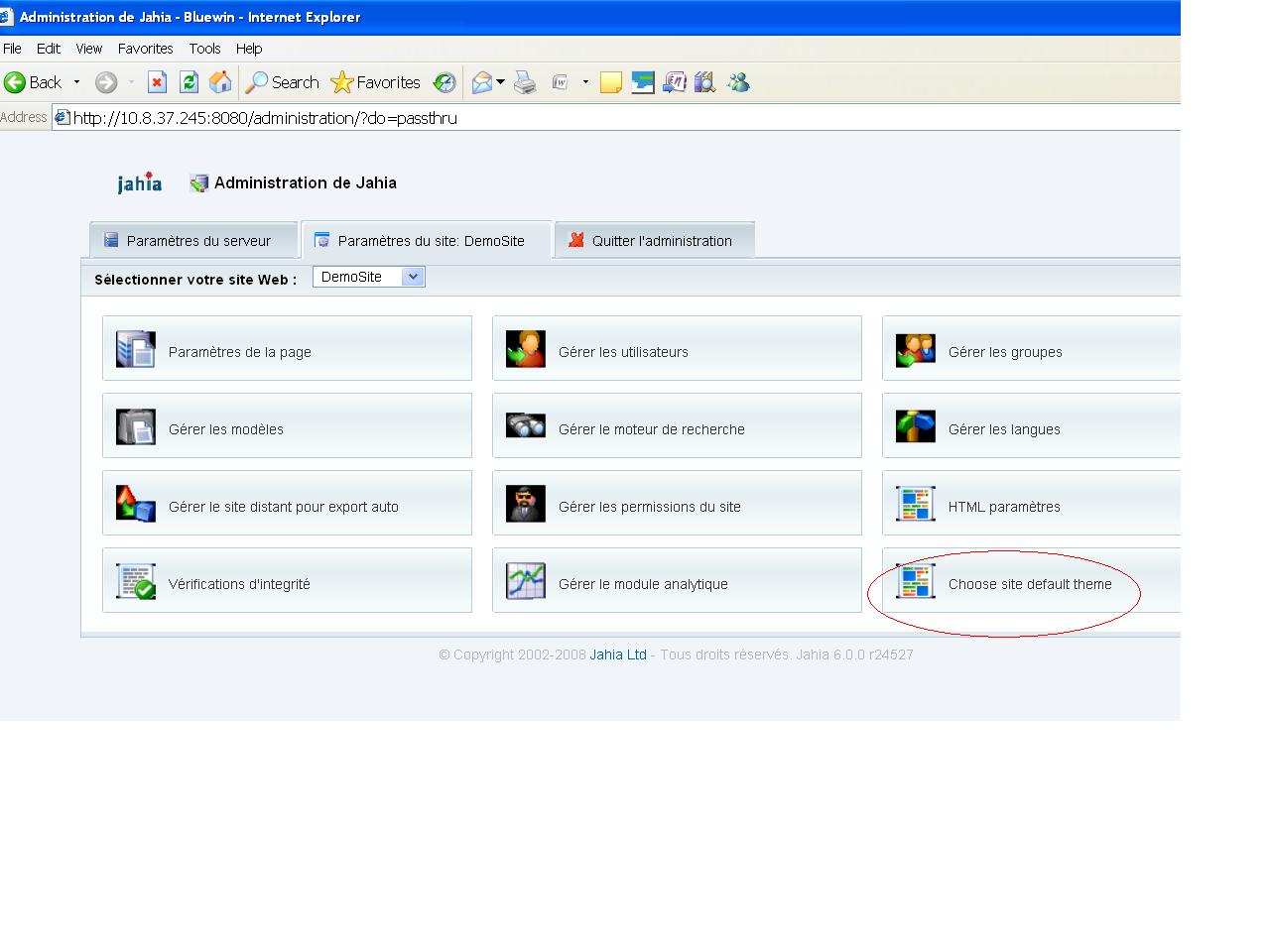Click the Forward arrow button
Viewport: 1270px width, 952px height.
click(x=106, y=82)
